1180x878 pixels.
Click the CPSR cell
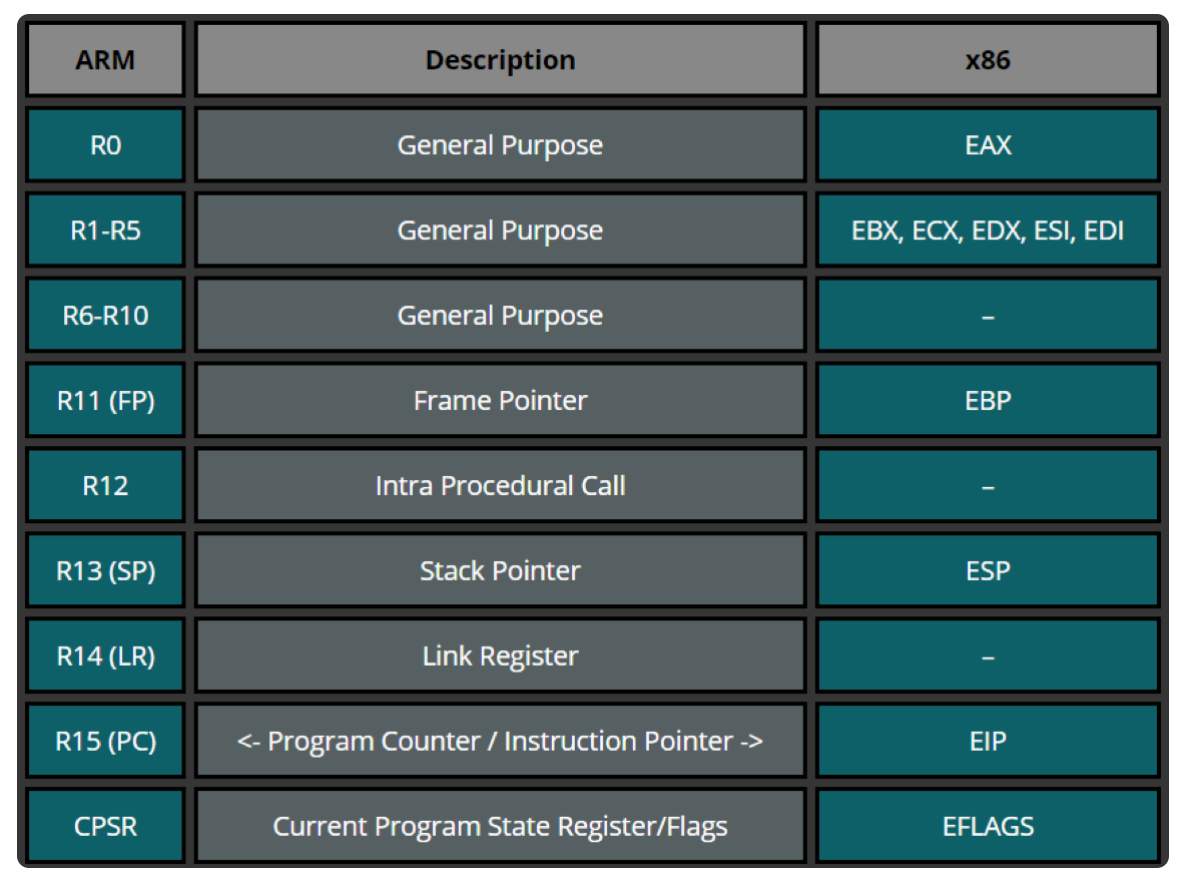coord(105,826)
